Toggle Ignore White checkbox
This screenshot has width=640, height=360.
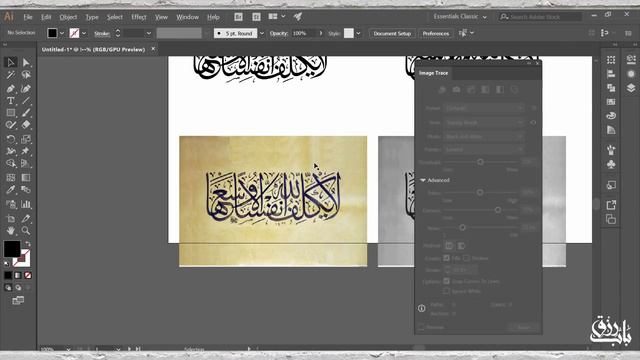447,291
